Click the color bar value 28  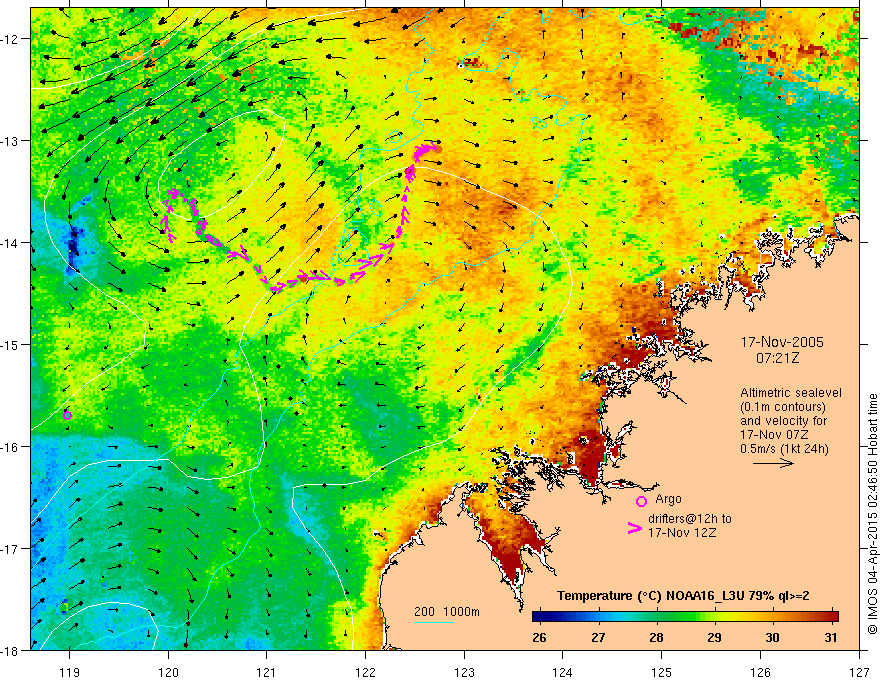pos(656,638)
